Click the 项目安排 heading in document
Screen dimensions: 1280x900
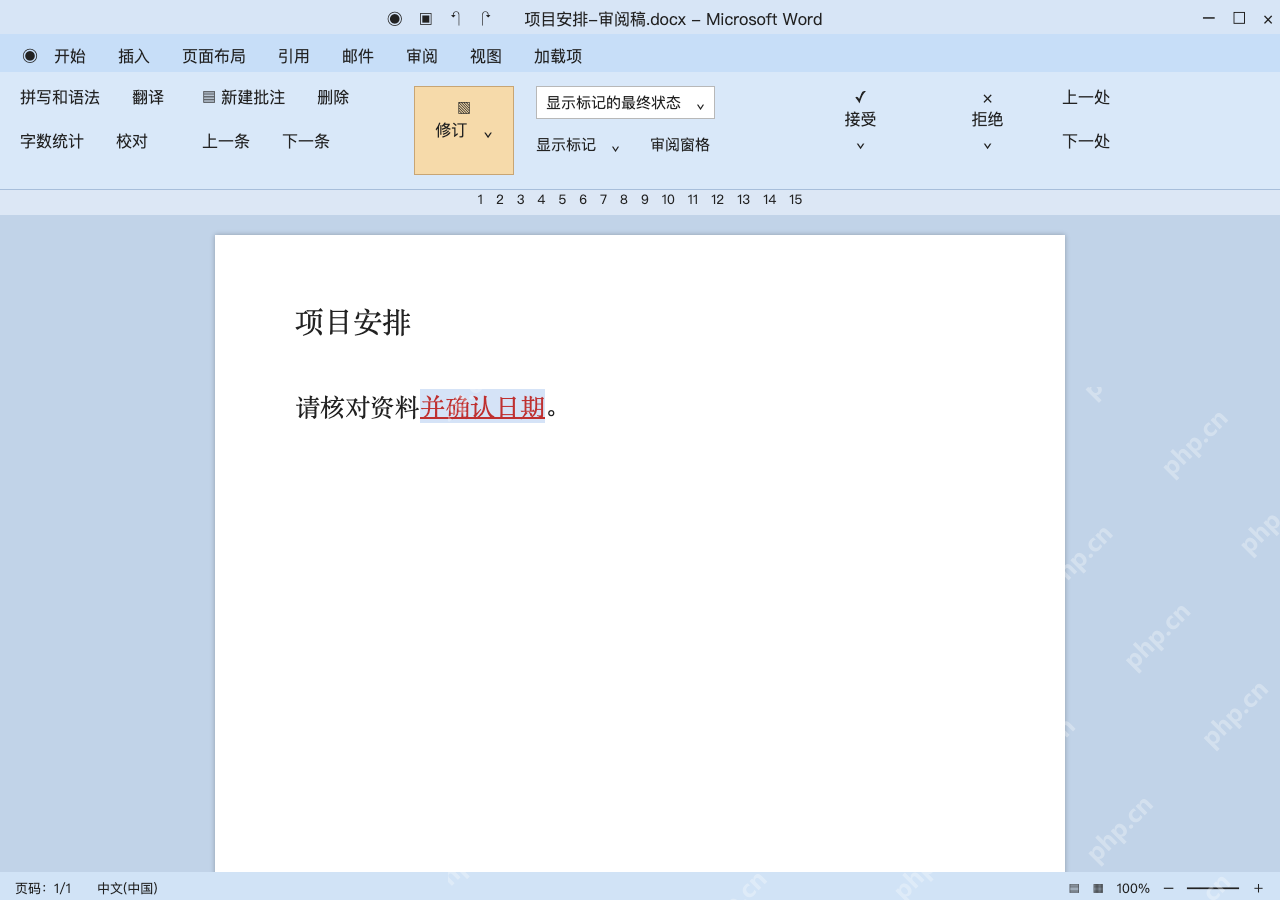point(353,322)
